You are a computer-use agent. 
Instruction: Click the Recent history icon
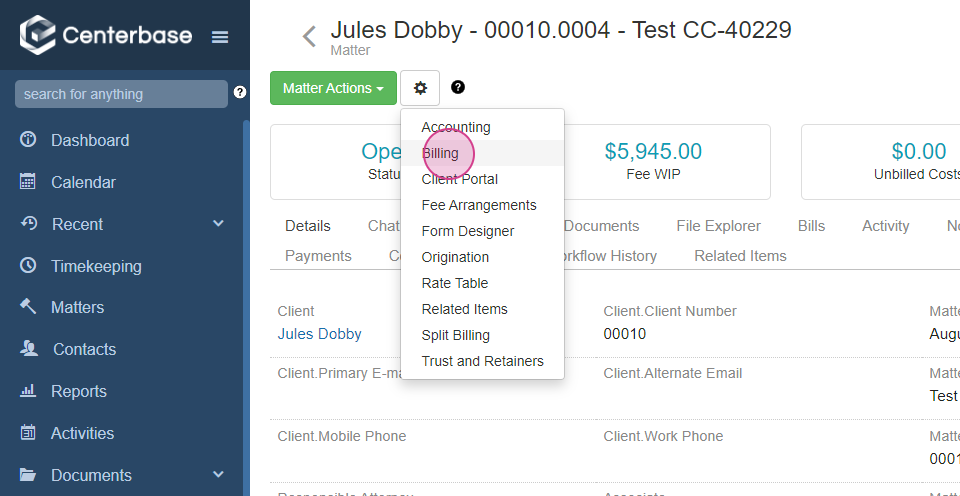28,224
